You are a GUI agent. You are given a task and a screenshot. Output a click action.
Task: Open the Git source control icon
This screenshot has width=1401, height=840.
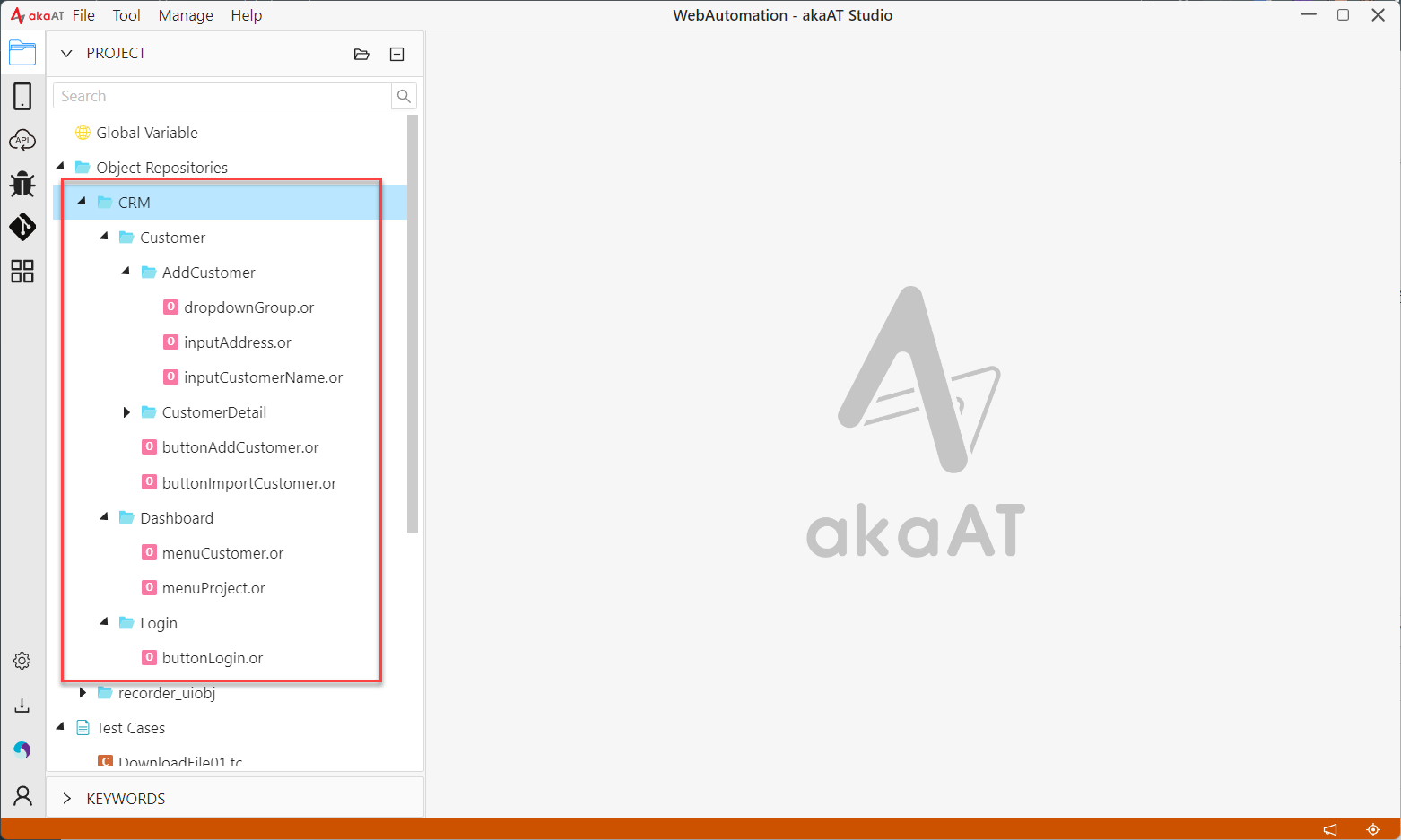(x=22, y=227)
